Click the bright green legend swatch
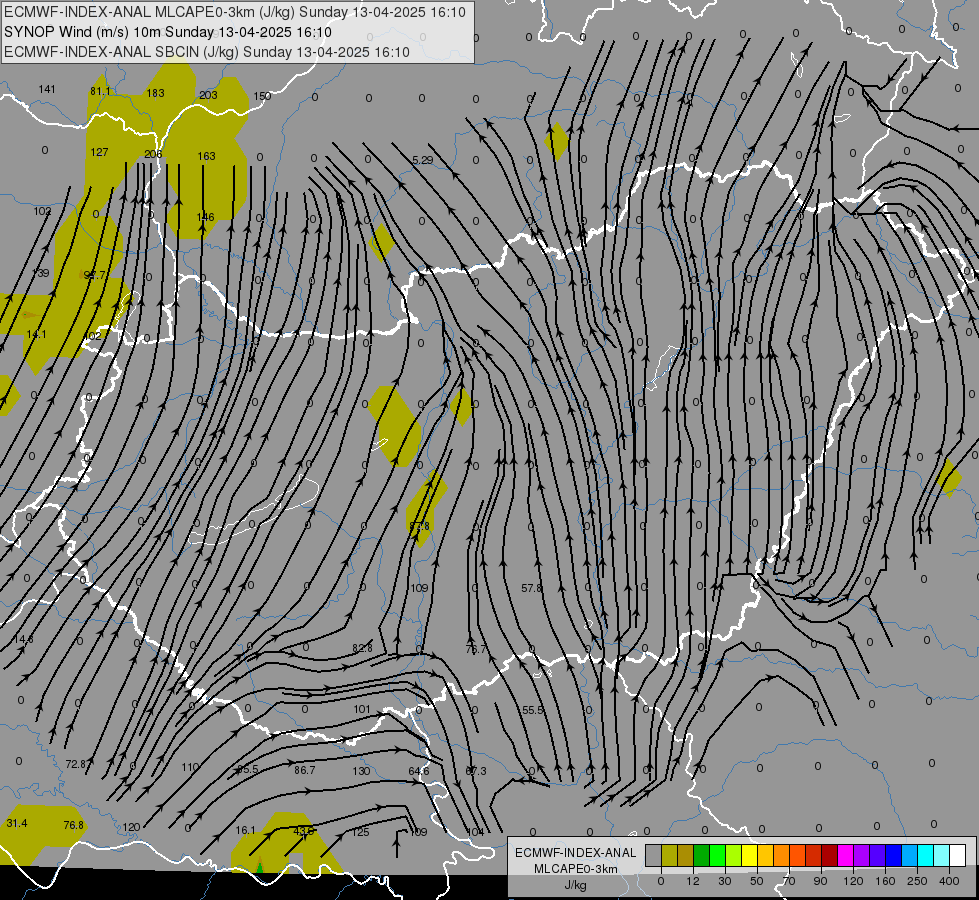 717,855
